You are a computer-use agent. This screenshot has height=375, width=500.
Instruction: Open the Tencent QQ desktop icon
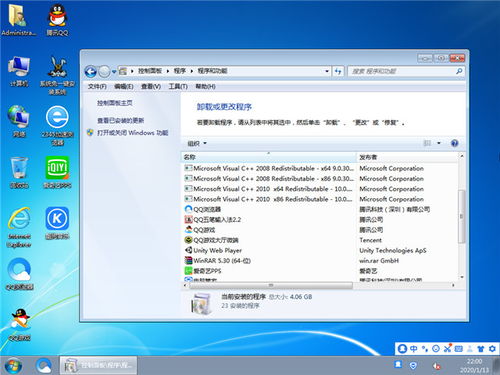pyautogui.click(x=57, y=20)
